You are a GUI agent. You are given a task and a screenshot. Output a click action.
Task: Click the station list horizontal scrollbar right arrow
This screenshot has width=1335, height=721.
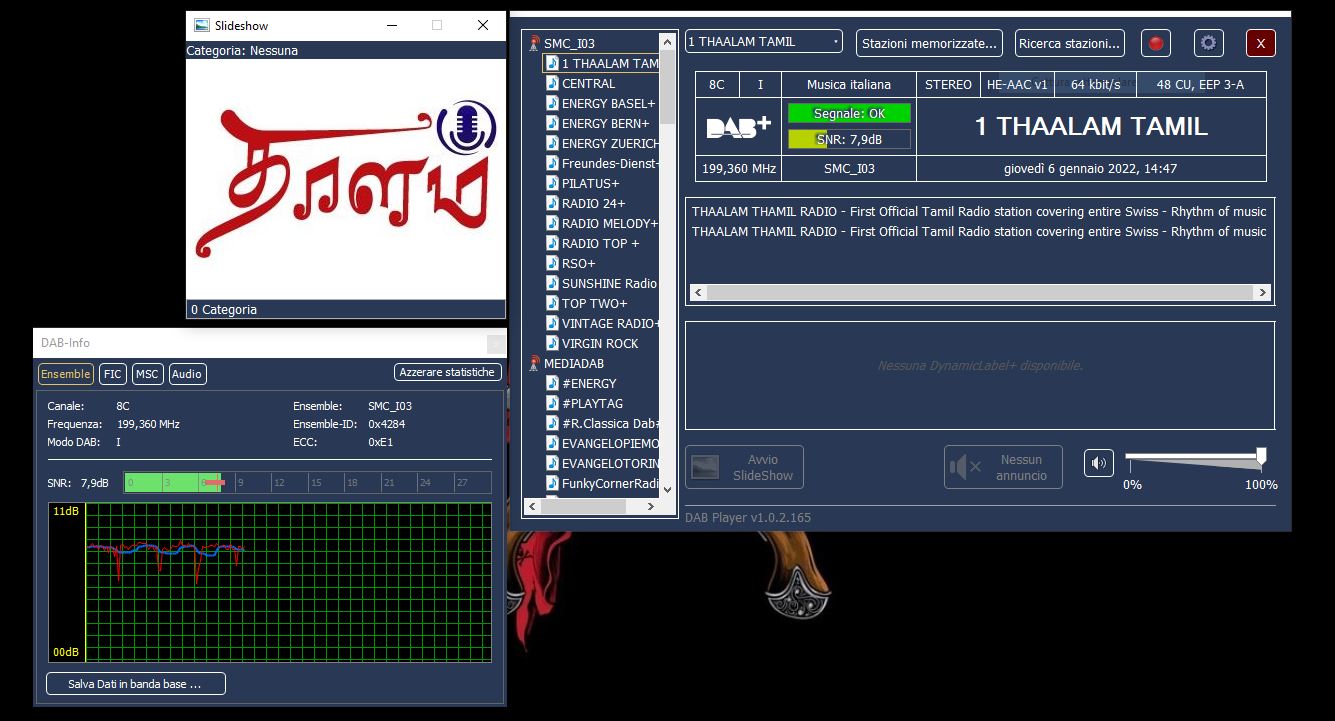click(x=650, y=507)
